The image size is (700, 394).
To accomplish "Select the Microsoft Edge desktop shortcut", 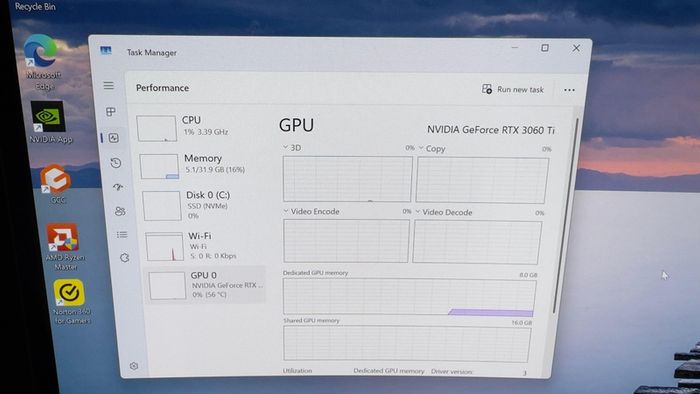I will click(42, 62).
